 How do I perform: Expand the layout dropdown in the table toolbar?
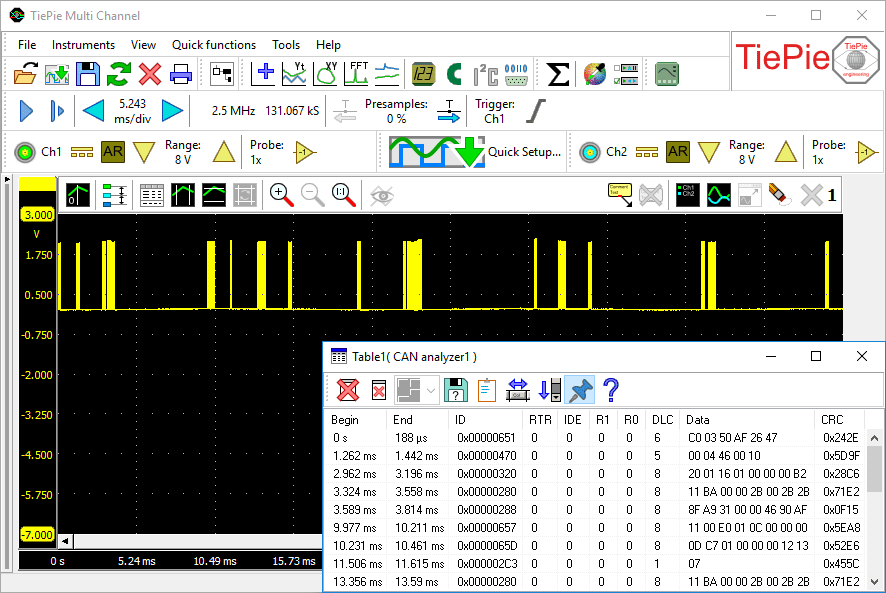431,389
